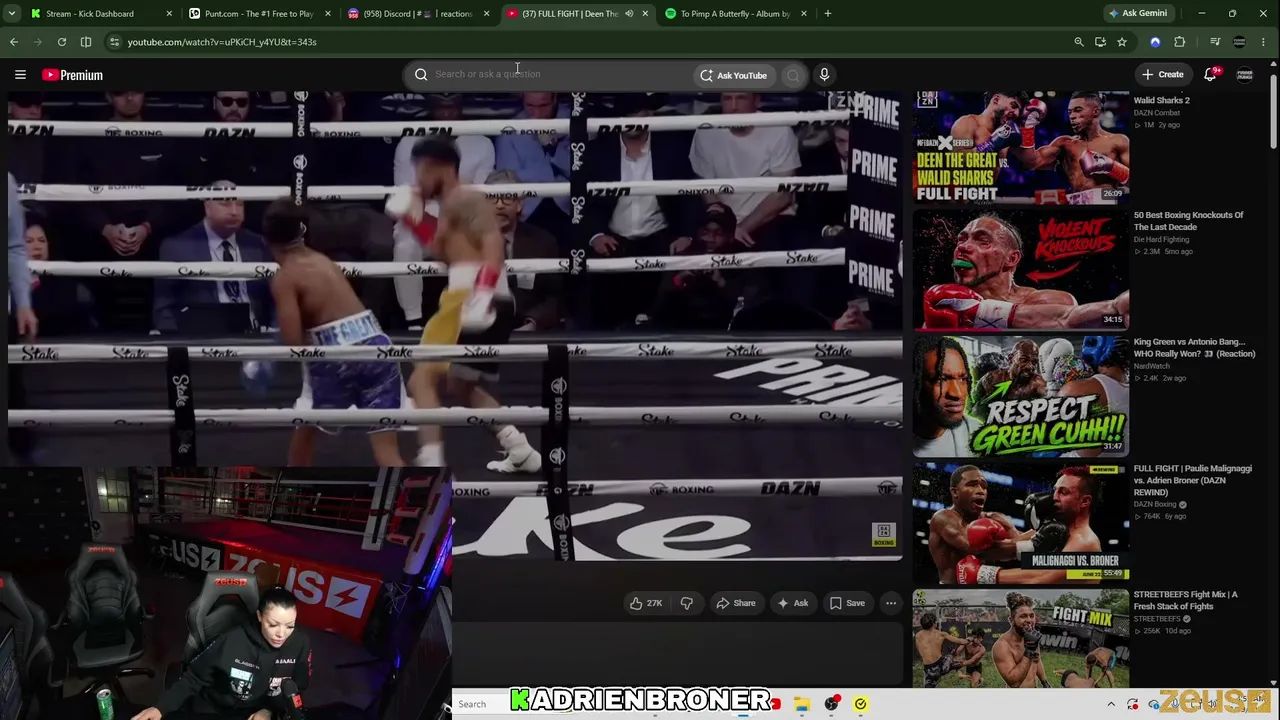
Task: Show hidden system tray icons chevron
Action: point(1111,704)
